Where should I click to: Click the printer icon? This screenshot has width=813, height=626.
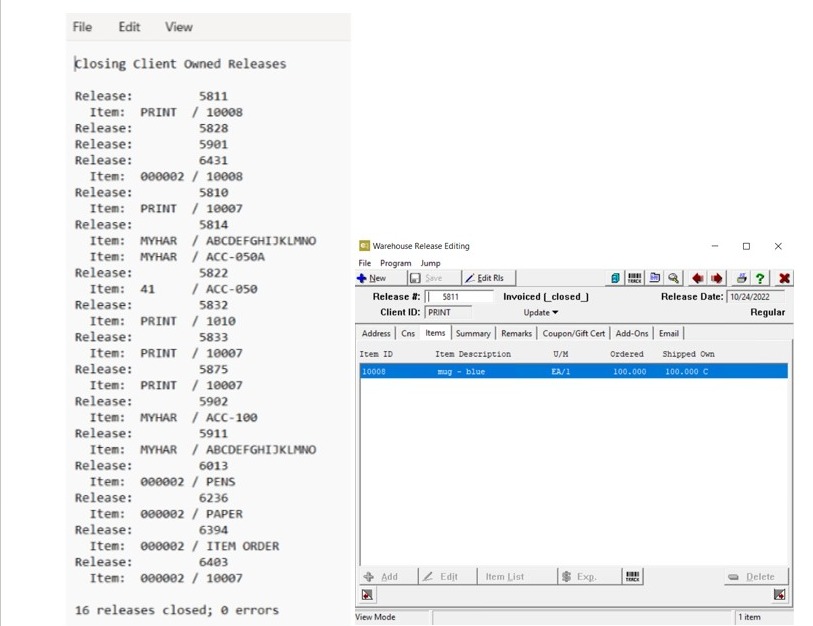coord(741,278)
